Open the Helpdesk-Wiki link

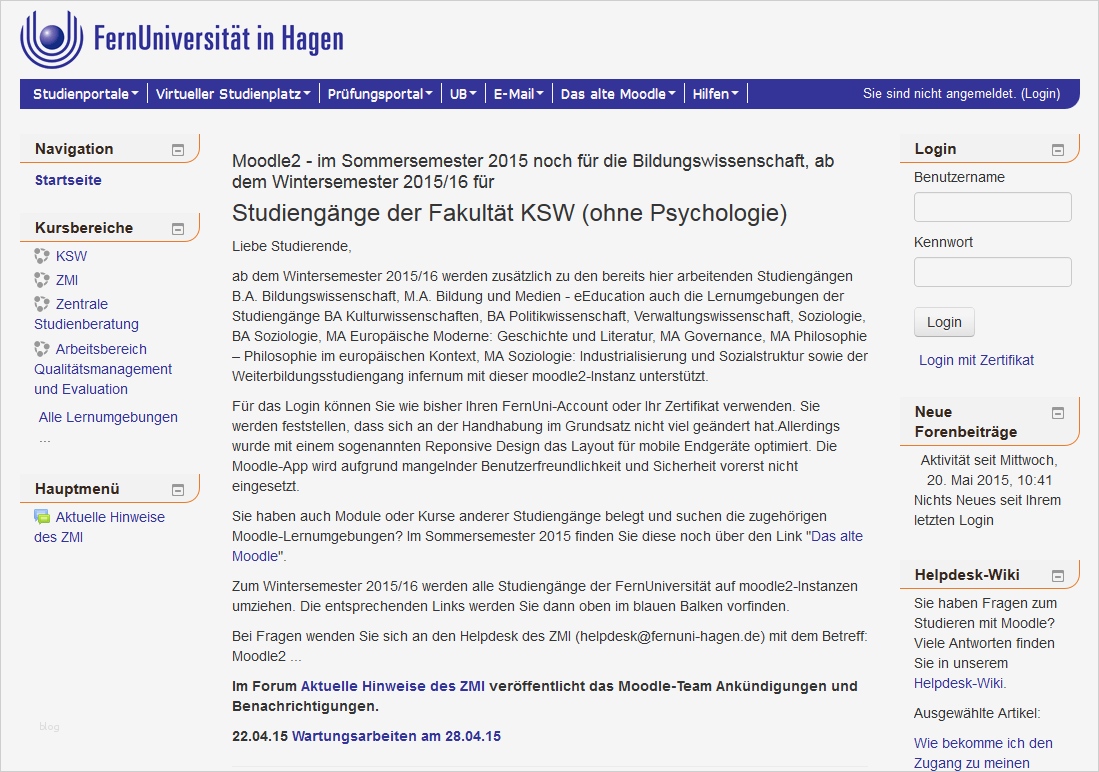(x=959, y=683)
